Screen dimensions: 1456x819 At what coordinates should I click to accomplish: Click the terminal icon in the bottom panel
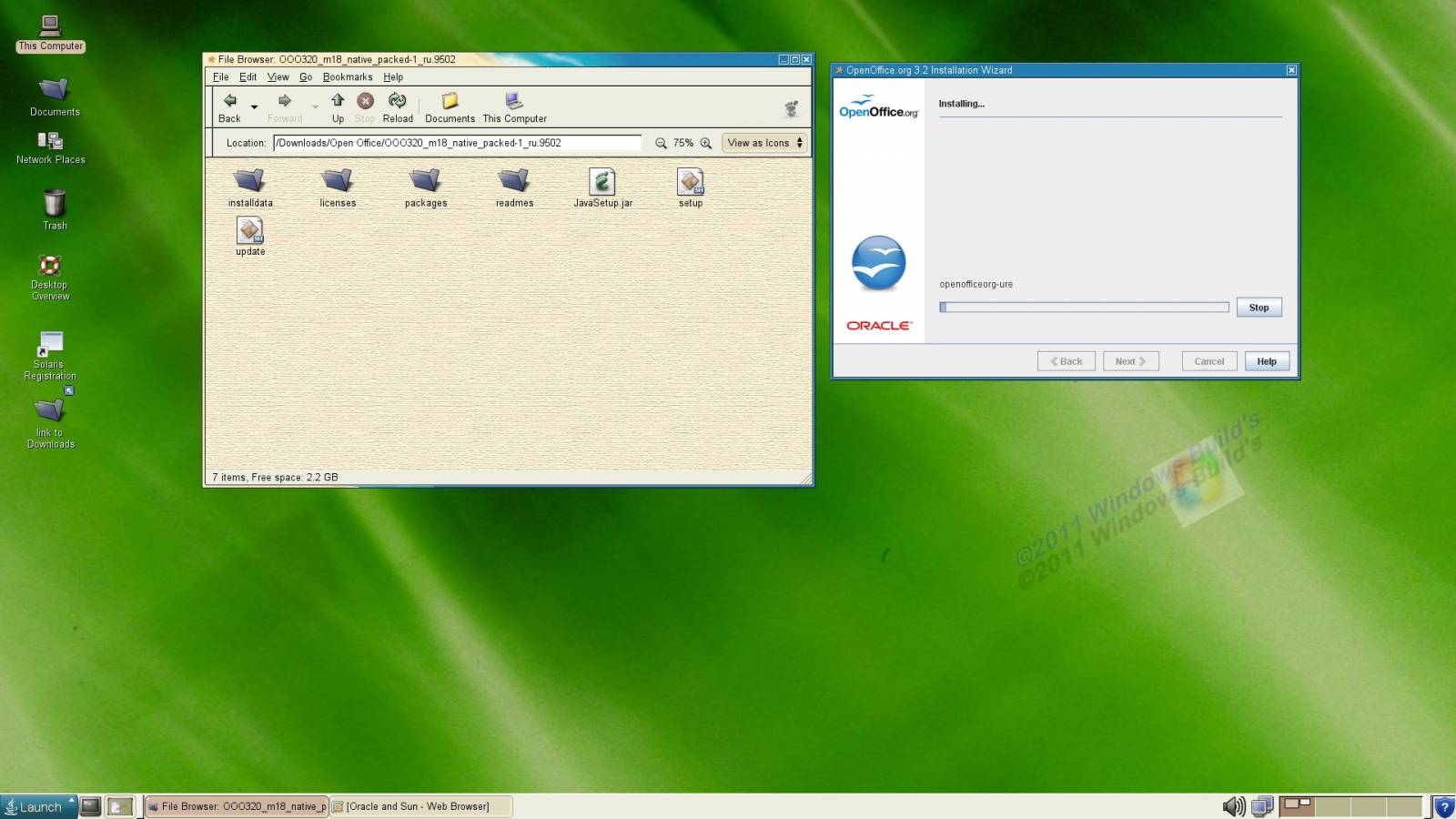(90, 806)
